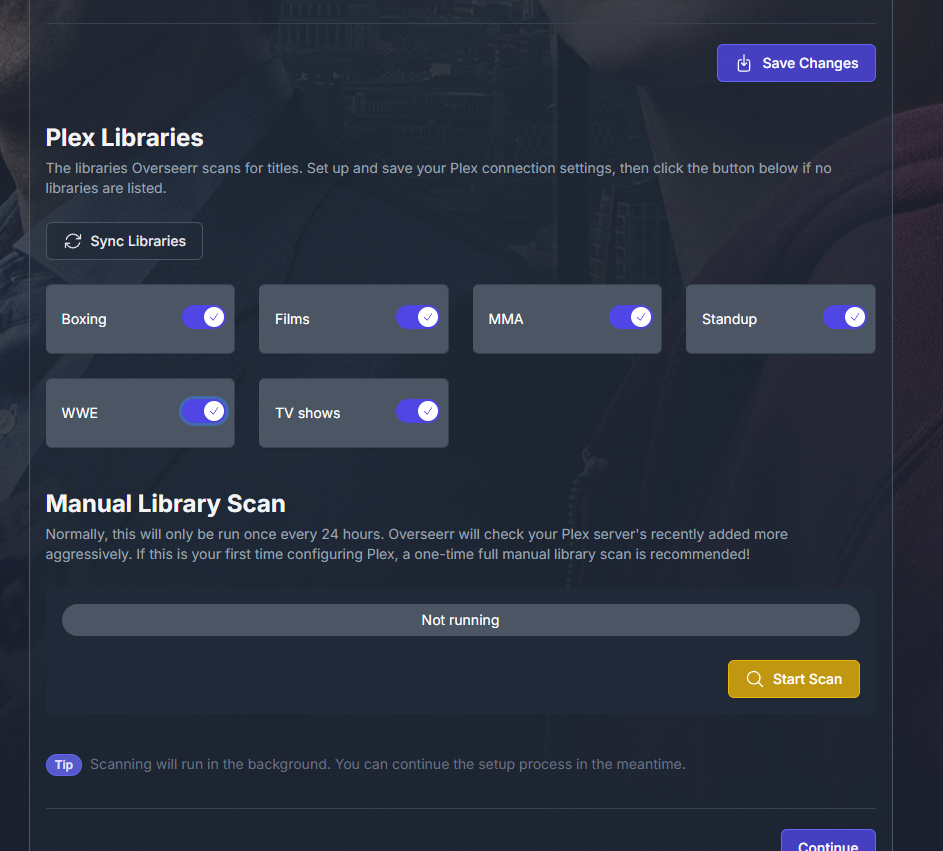Switch off the Standup library toggle
Screen dimensions: 943x851
click(844, 317)
